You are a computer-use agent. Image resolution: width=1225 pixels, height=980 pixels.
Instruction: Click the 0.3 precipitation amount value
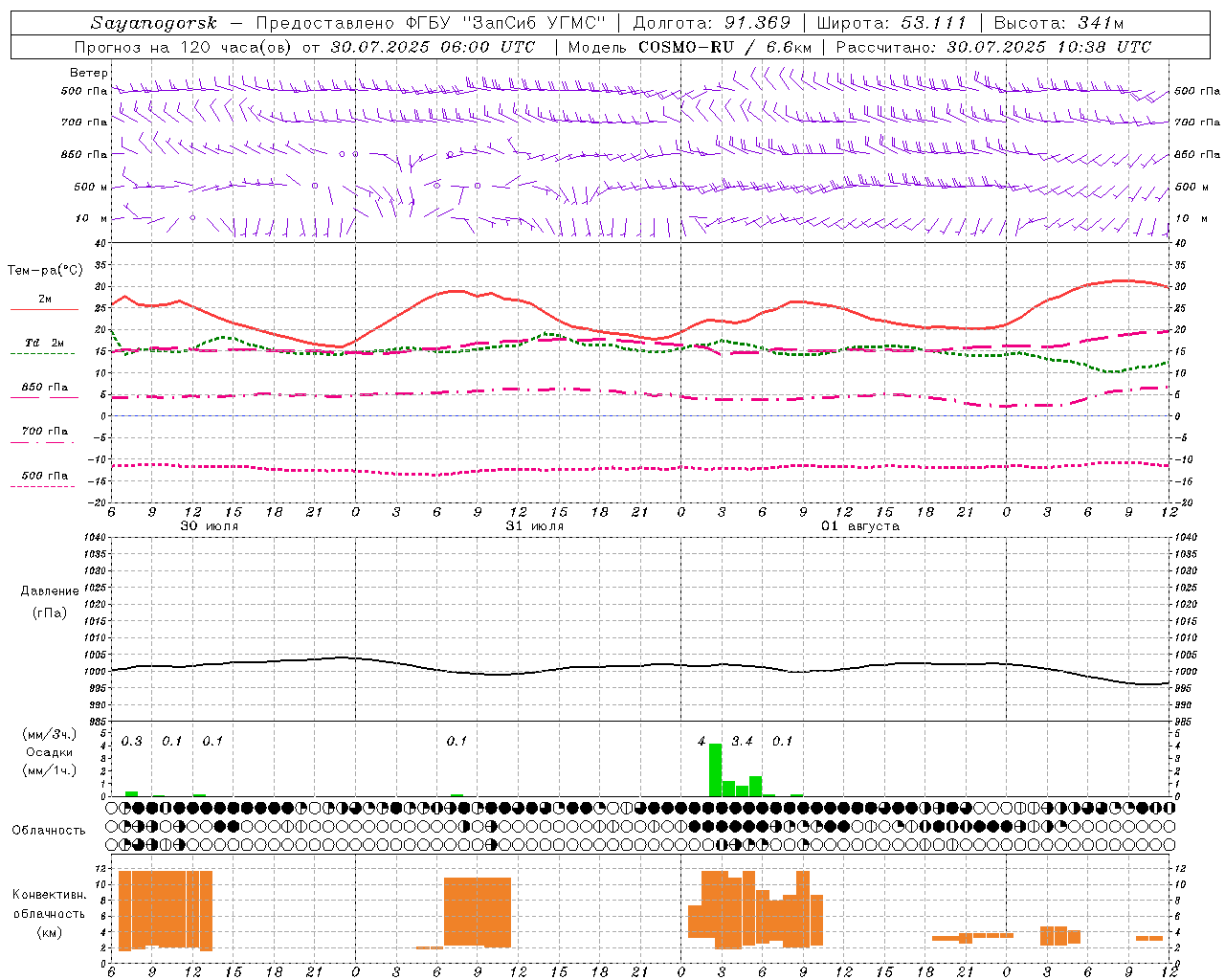(x=132, y=742)
